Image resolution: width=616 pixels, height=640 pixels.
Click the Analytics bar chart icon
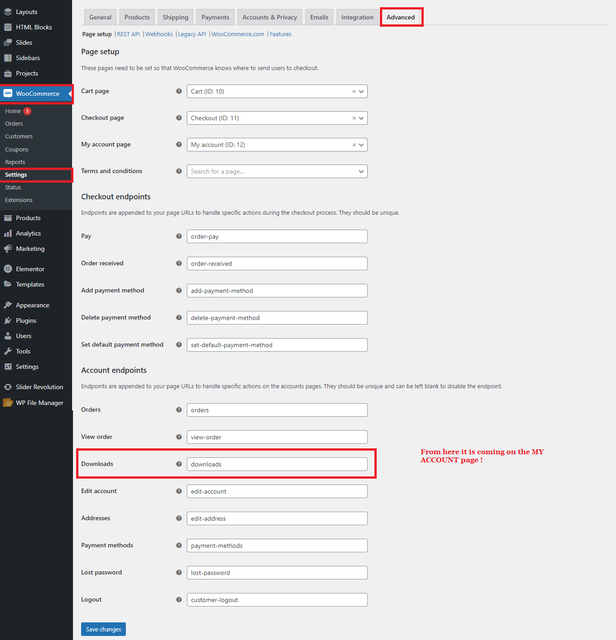coord(8,233)
